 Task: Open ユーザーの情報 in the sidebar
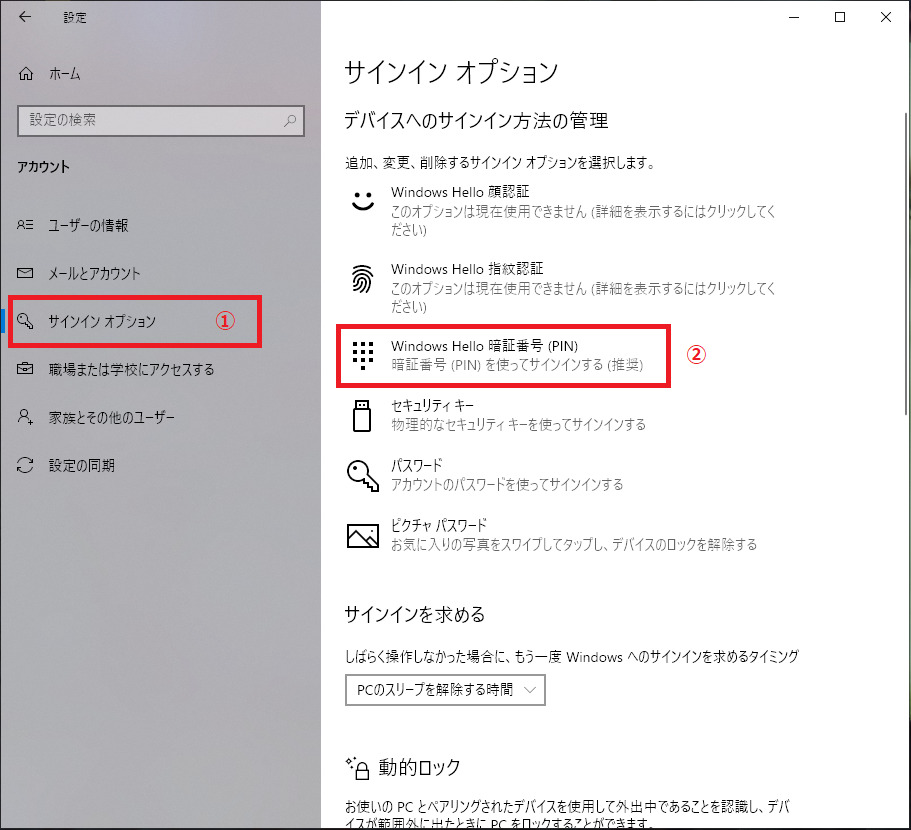(x=88, y=225)
